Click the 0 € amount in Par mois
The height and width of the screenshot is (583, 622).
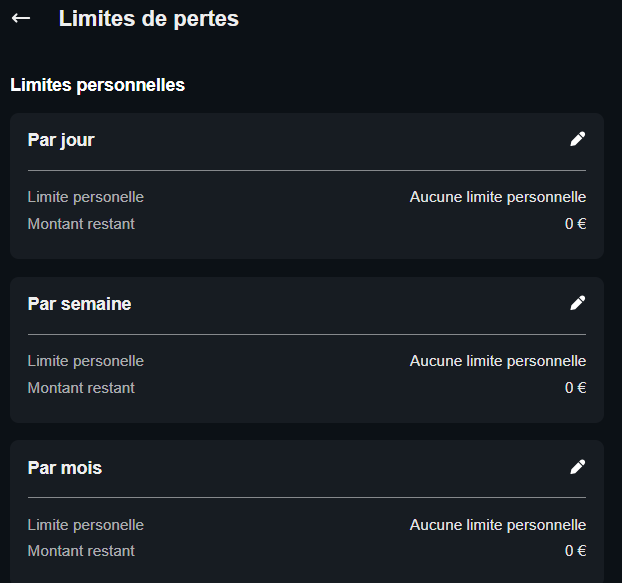pyautogui.click(x=575, y=551)
